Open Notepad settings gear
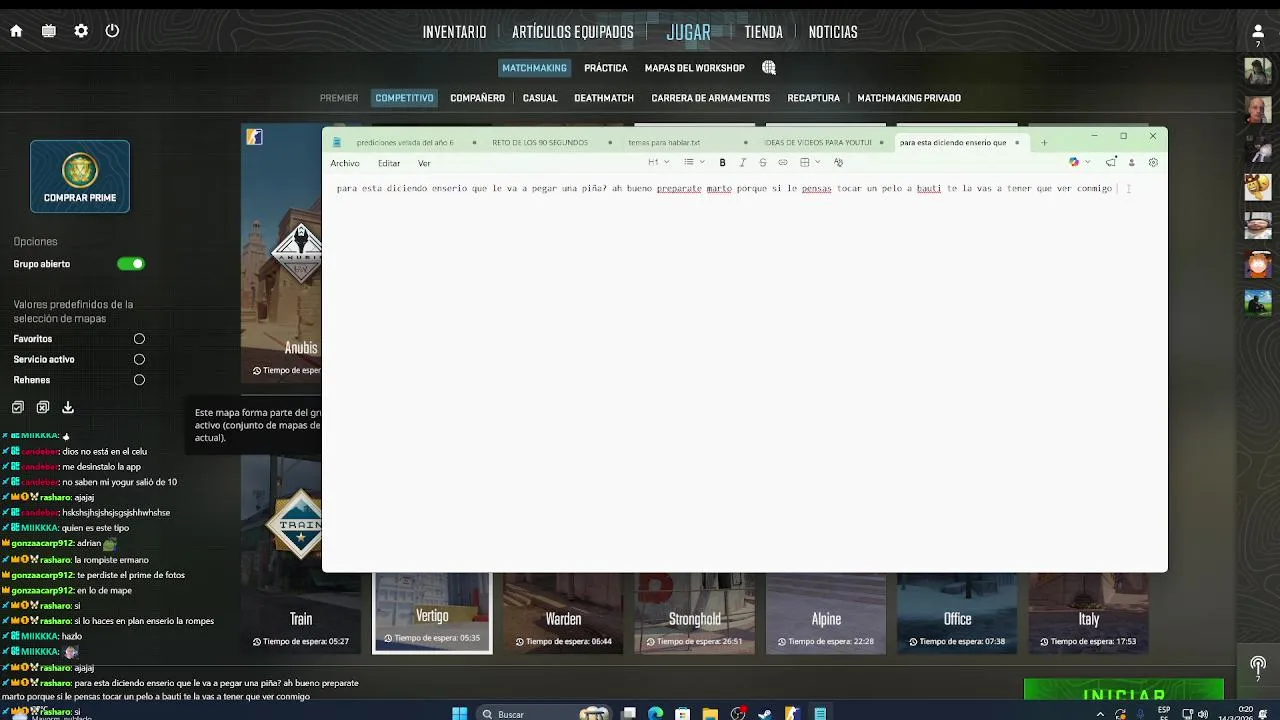This screenshot has height=720, width=1280. [1153, 163]
